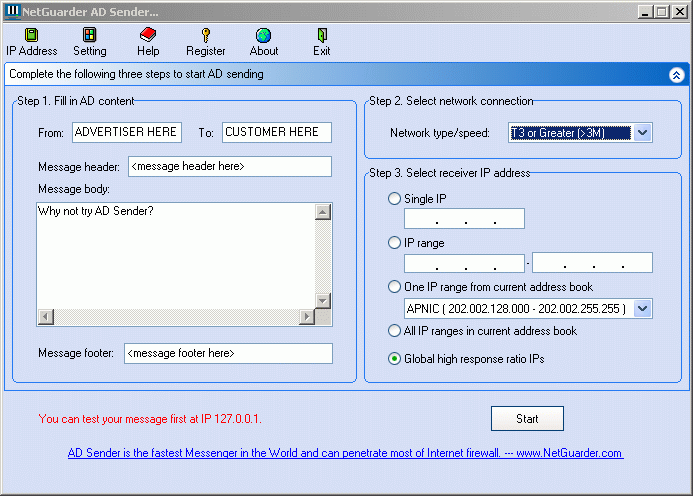Click message body scroll right arrow
The height and width of the screenshot is (496, 693).
(306, 317)
